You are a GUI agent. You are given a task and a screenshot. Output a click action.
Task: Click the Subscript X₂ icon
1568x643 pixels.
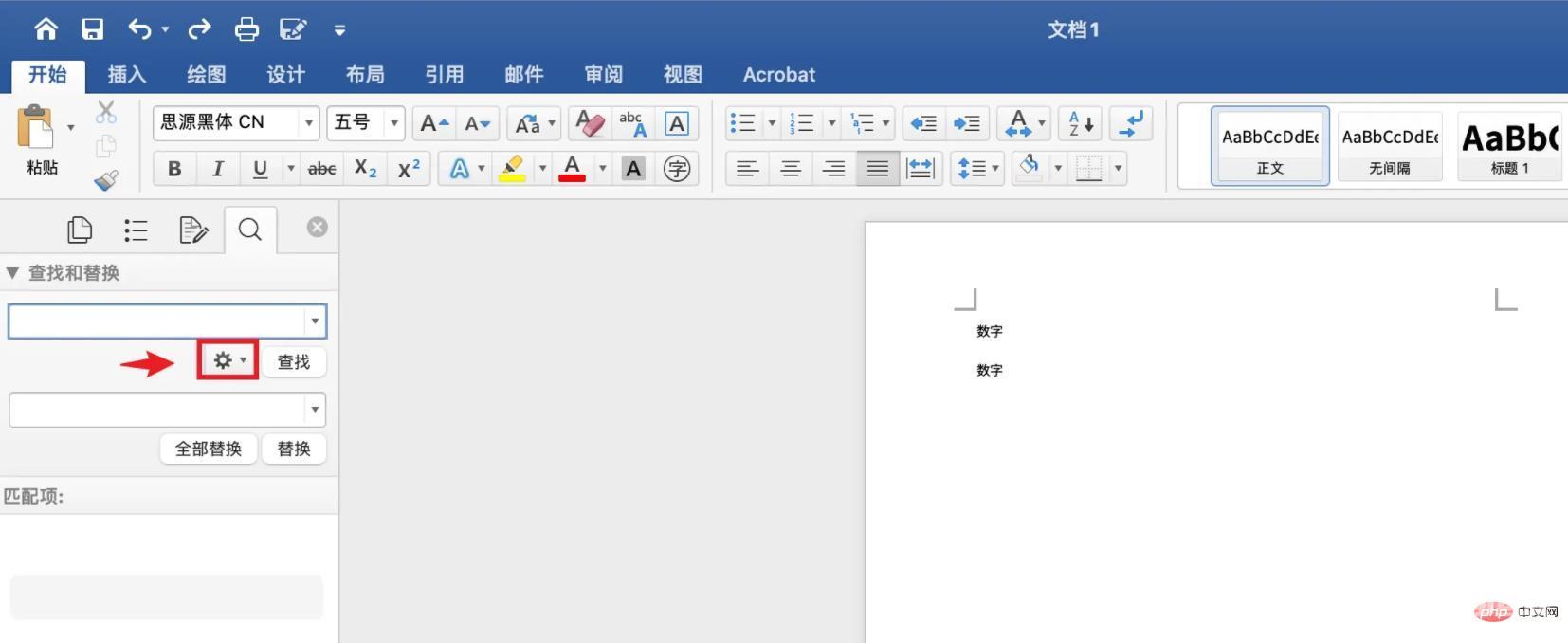click(x=365, y=169)
